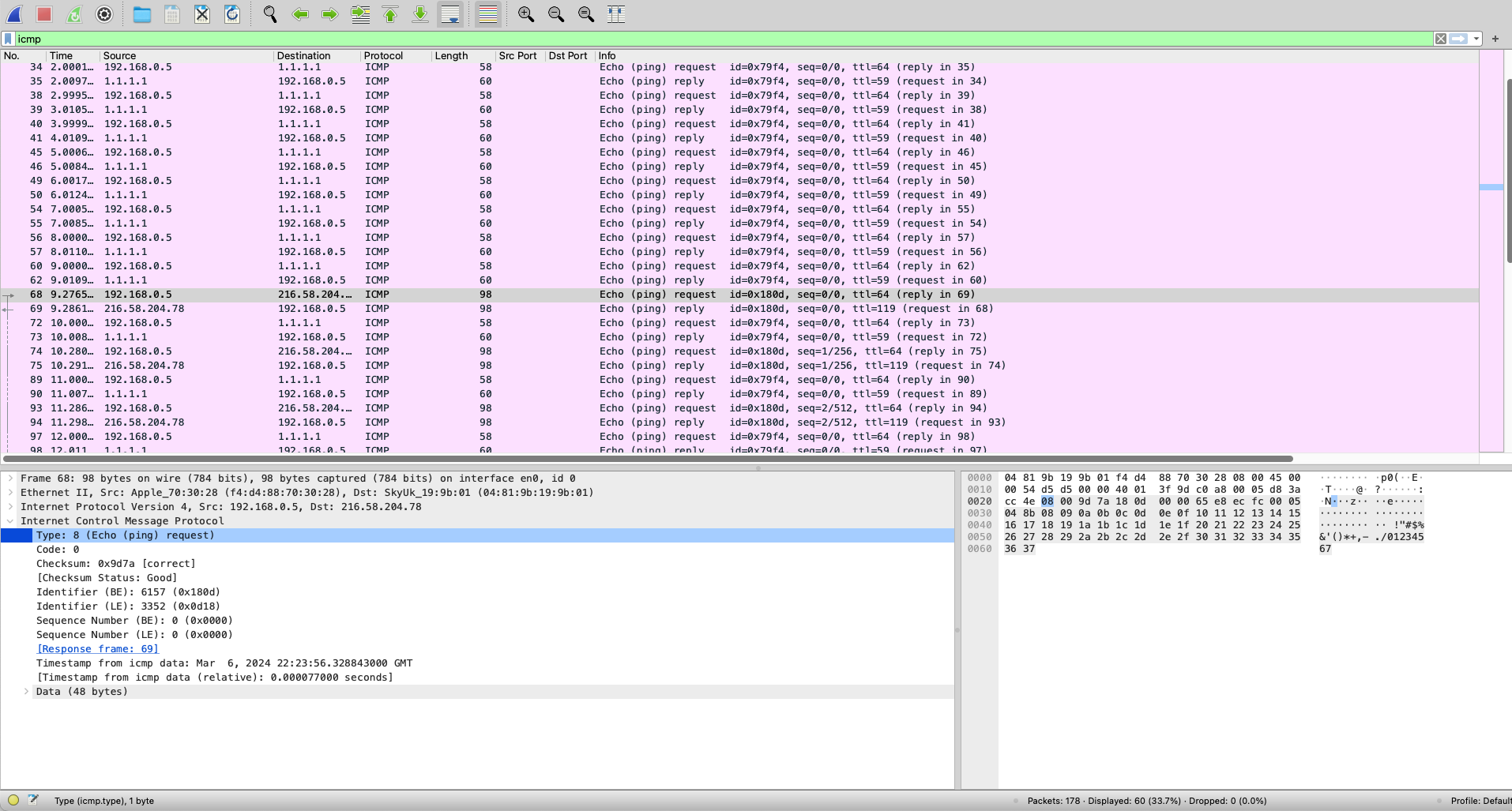Go forward in packet history
Viewport: 1512px width, 811px height.
point(330,14)
